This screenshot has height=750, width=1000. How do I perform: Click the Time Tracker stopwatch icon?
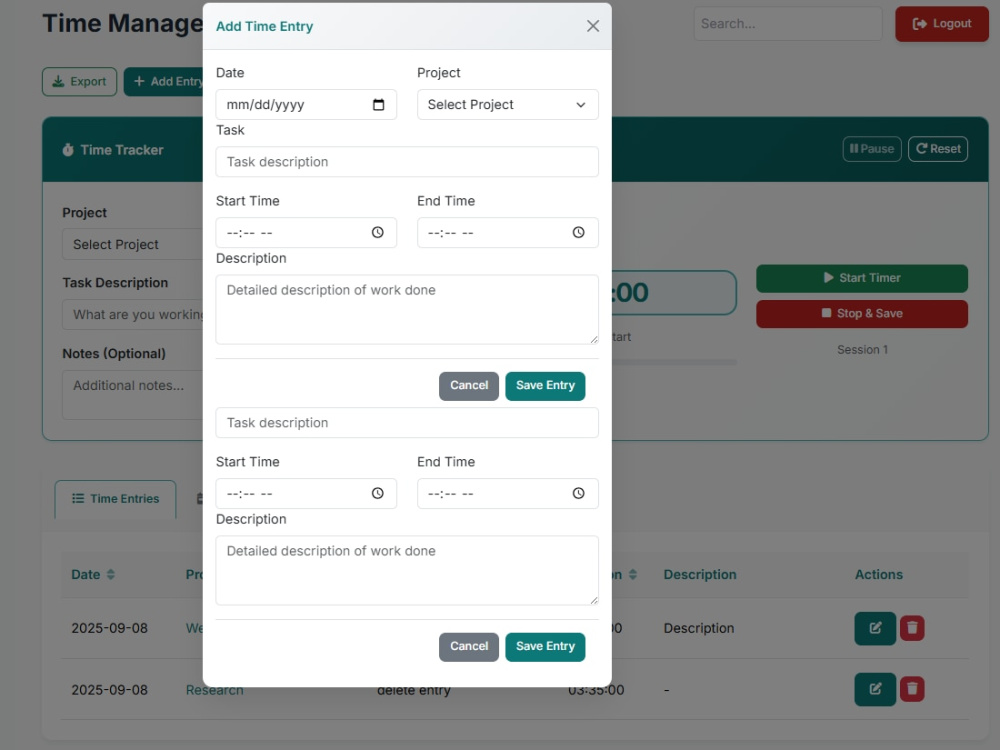pos(68,150)
